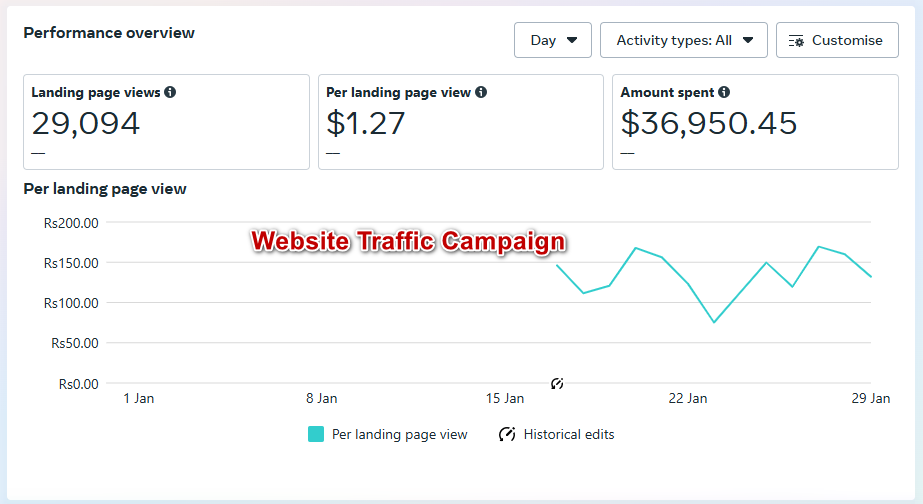This screenshot has width=923, height=504.
Task: Click the Customise button
Action: 837,40
